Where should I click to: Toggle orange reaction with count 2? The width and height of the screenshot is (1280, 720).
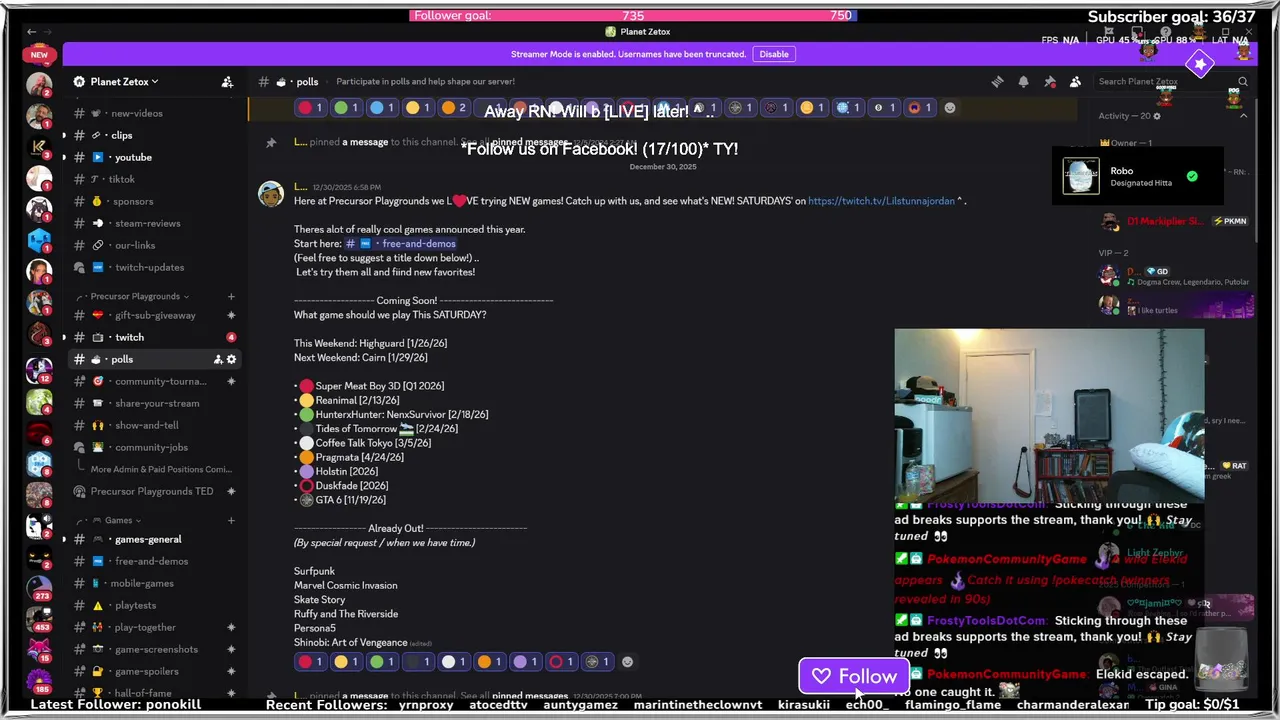pos(454,108)
